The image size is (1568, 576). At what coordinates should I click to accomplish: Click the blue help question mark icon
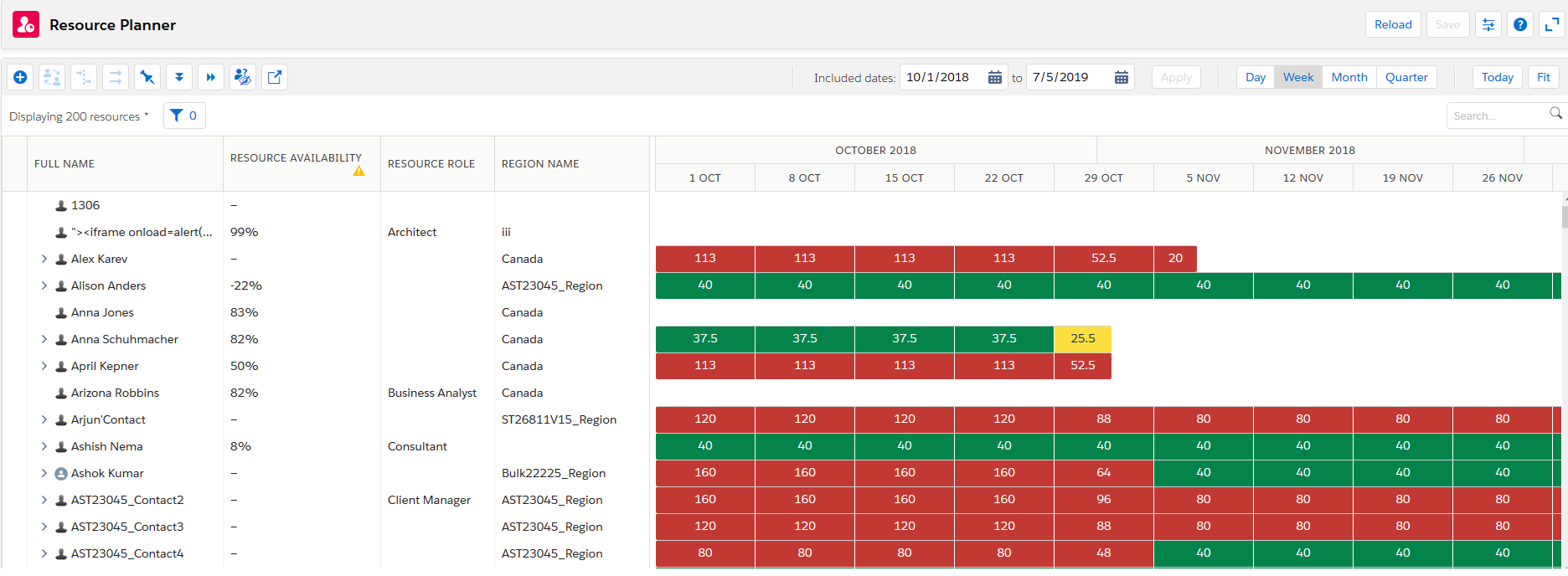pyautogui.click(x=1520, y=24)
